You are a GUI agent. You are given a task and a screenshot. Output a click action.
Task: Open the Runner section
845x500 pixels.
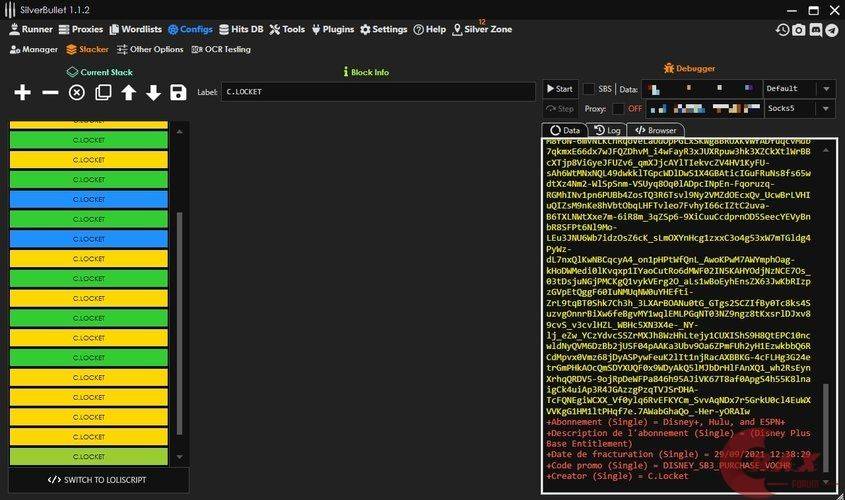(31, 30)
